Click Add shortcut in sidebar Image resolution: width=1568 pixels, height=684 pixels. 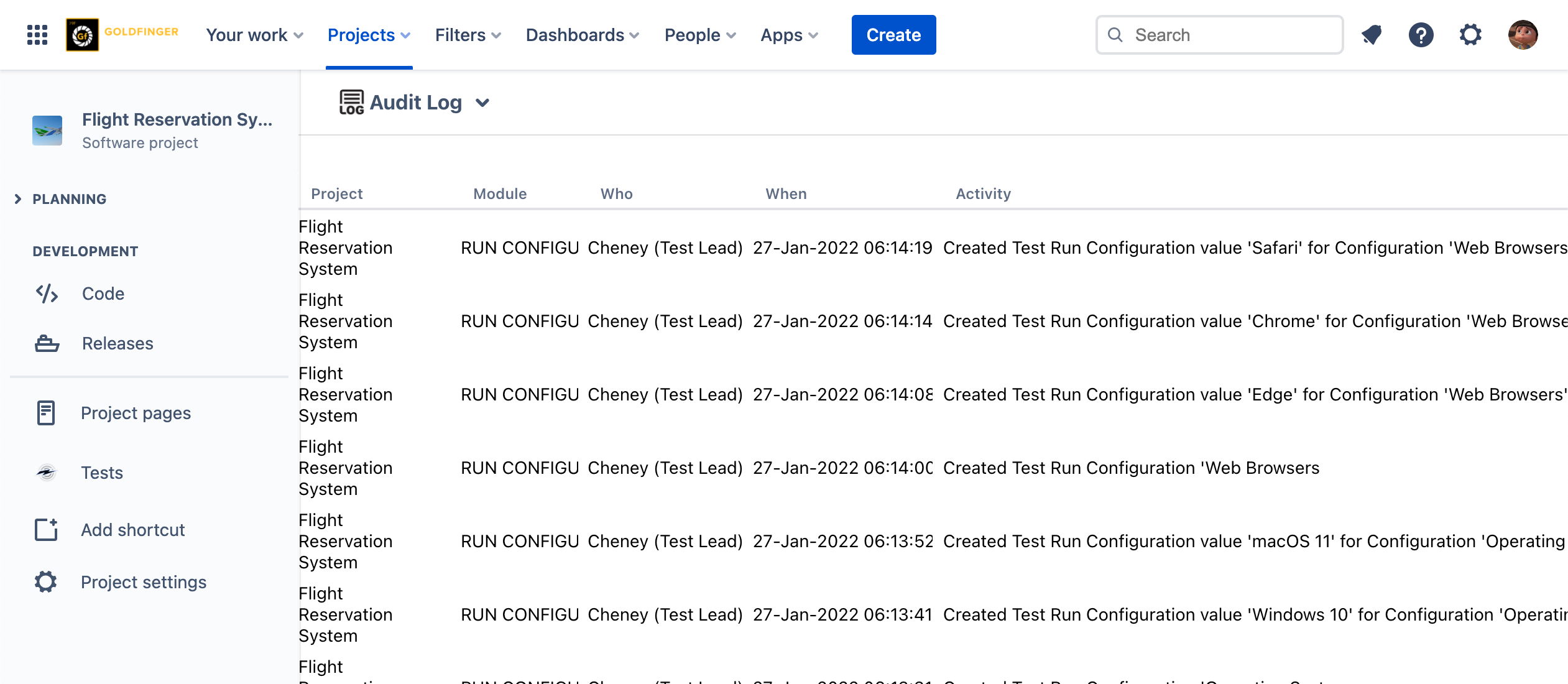click(132, 530)
